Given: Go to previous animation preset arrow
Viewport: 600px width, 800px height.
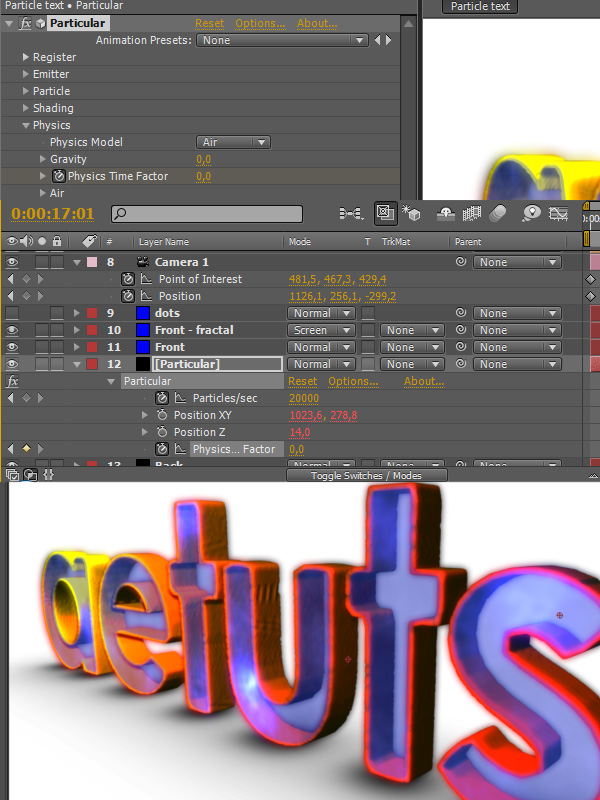Looking at the screenshot, I should click(x=378, y=40).
